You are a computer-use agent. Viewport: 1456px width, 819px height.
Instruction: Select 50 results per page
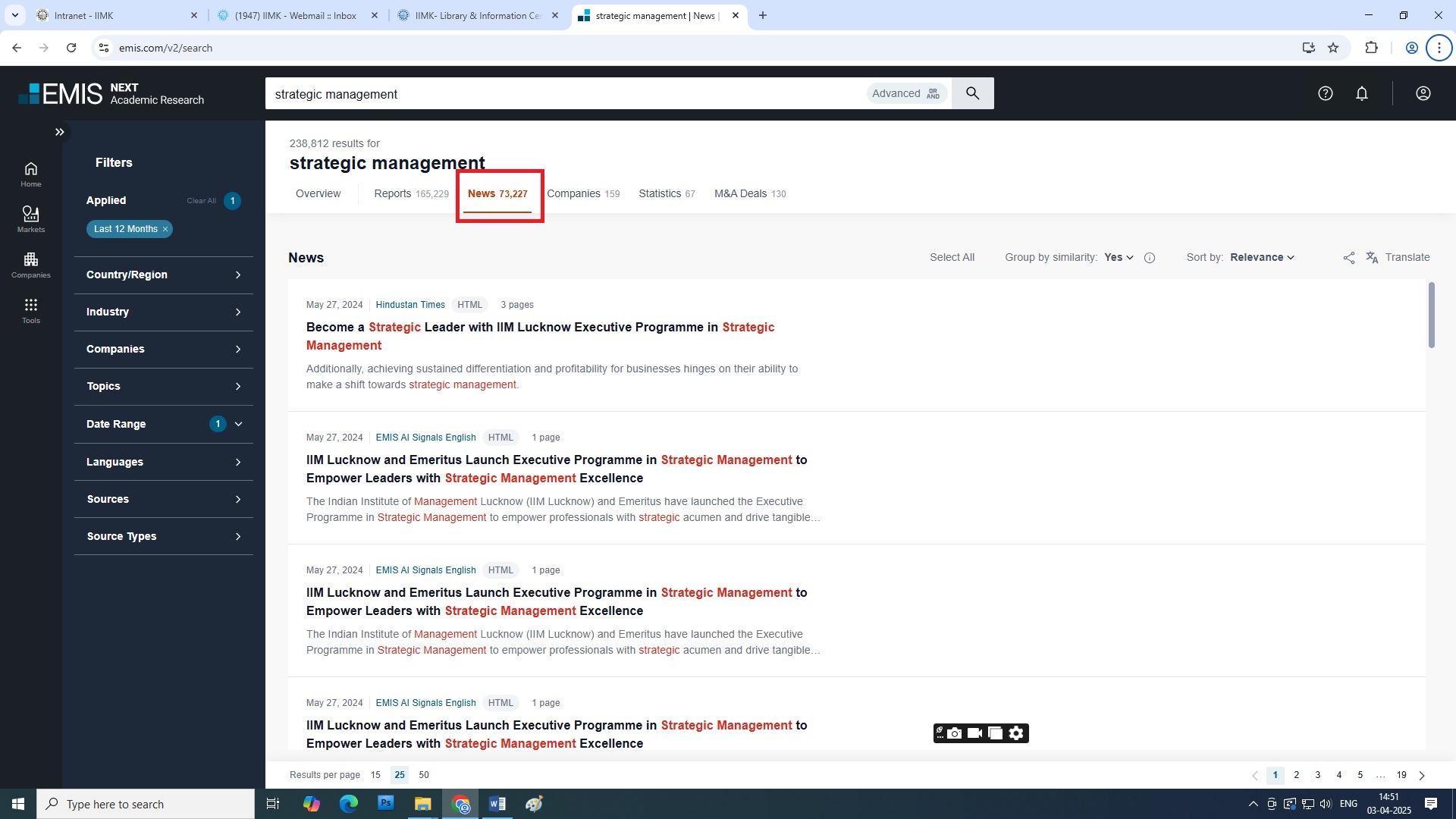(x=424, y=775)
